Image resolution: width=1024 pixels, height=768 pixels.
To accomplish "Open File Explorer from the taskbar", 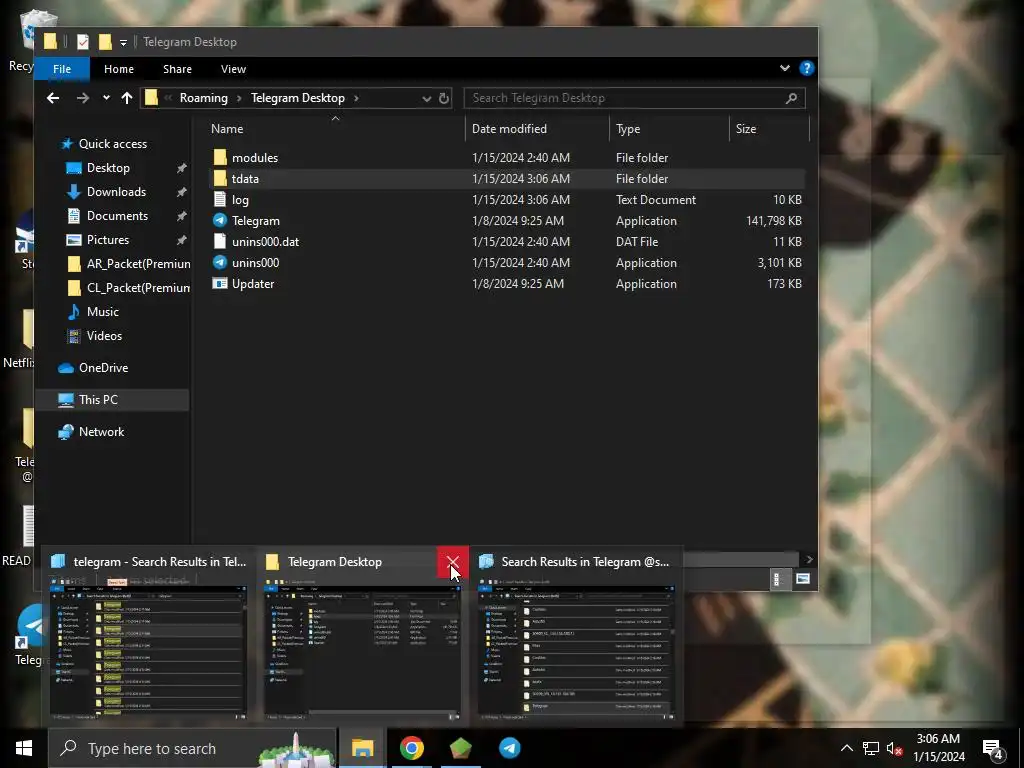I will click(362, 748).
